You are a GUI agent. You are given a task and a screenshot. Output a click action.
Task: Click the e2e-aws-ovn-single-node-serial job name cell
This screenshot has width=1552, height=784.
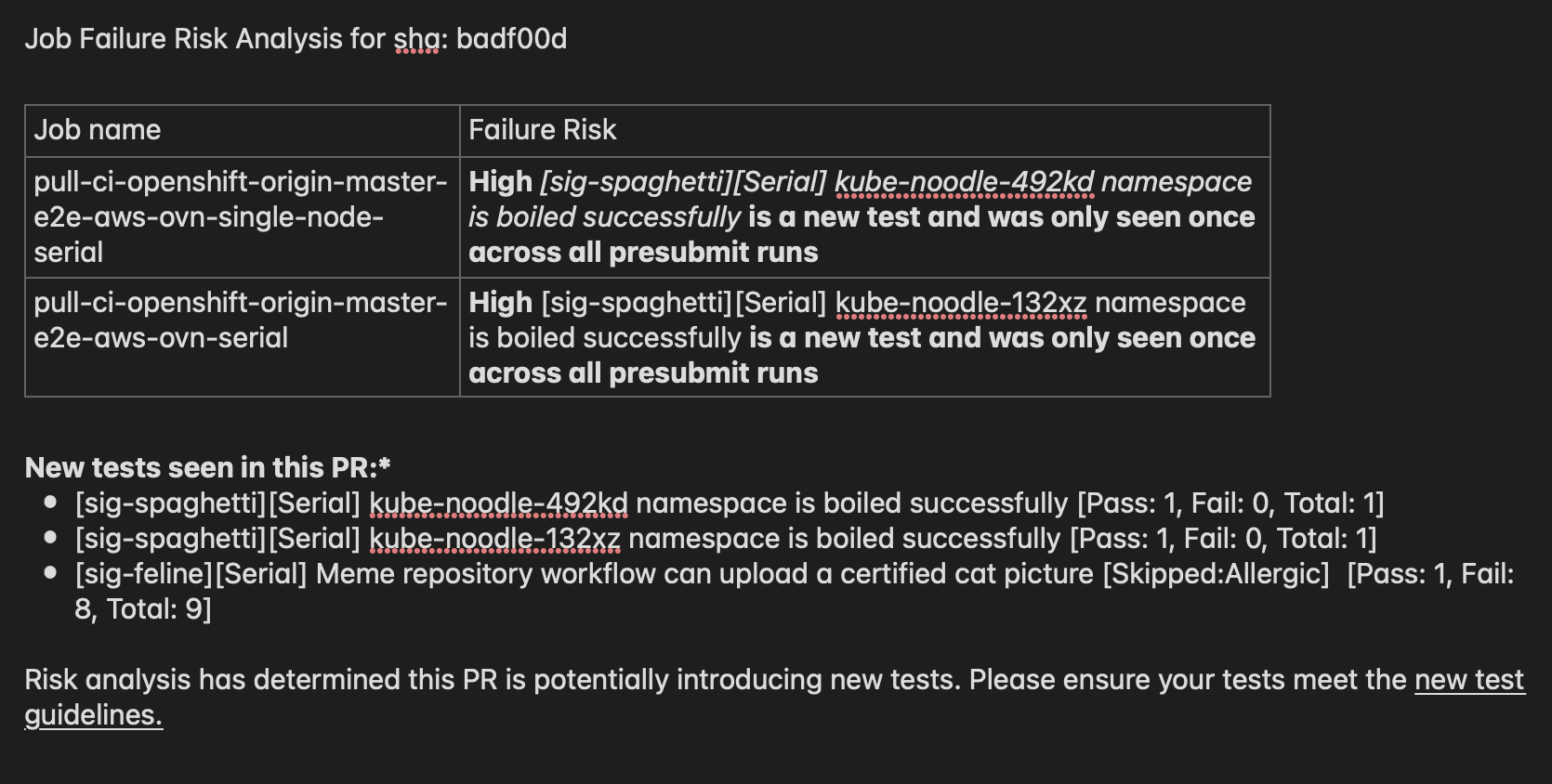(x=240, y=216)
